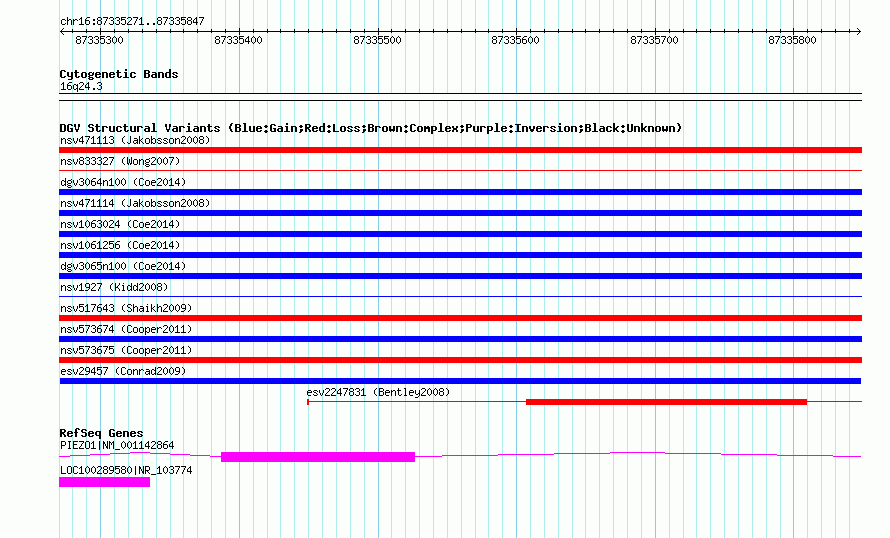Open nsv1063024 (Coe2014) variant details

point(120,224)
